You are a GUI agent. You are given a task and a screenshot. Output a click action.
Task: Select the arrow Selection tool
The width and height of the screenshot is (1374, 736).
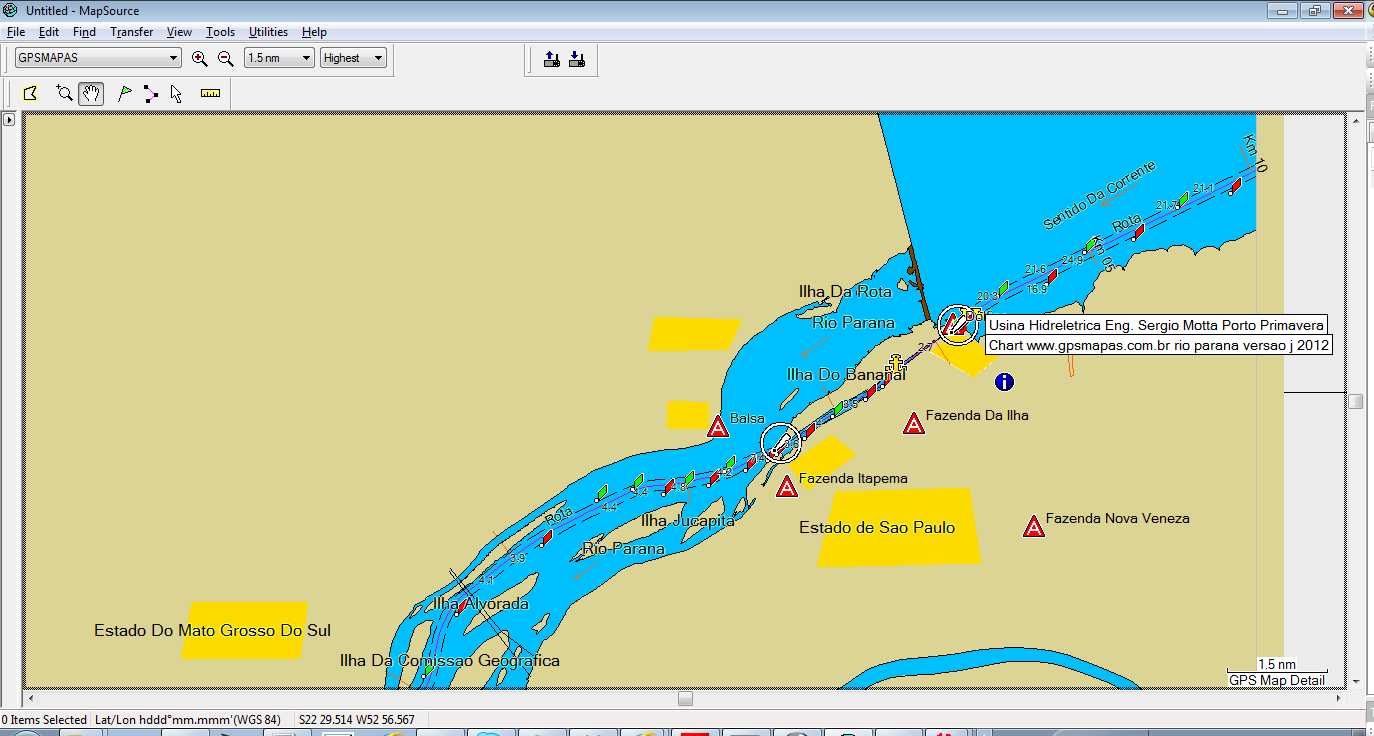(176, 94)
